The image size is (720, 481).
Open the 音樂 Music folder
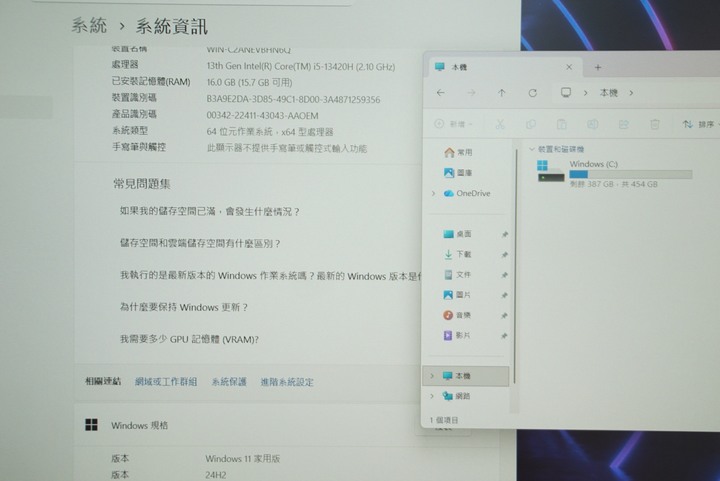463,315
